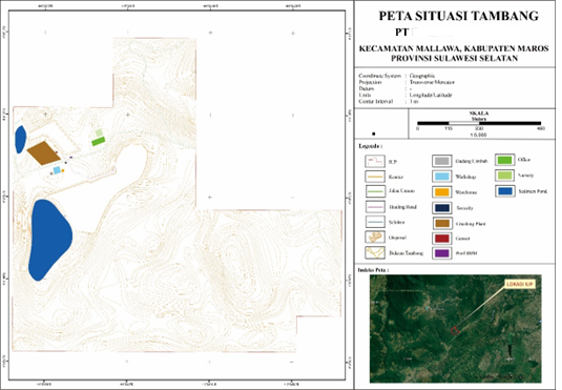Click the black-and-white scale bar
Viewport: 562px width, 390px height.
[479, 123]
